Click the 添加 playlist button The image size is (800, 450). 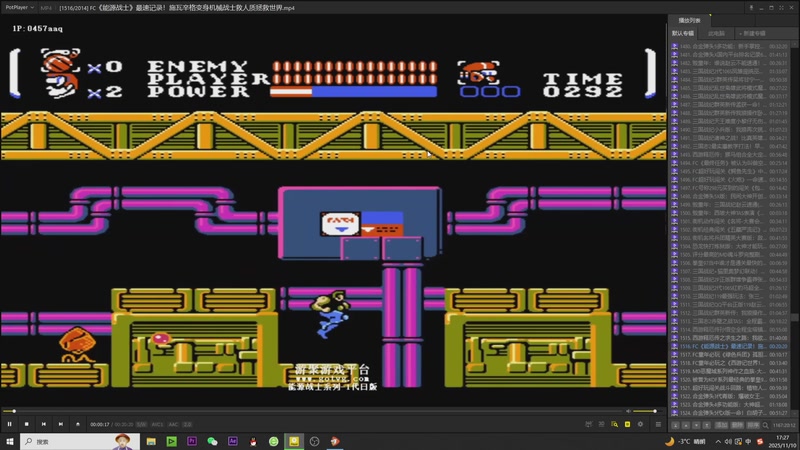point(721,425)
